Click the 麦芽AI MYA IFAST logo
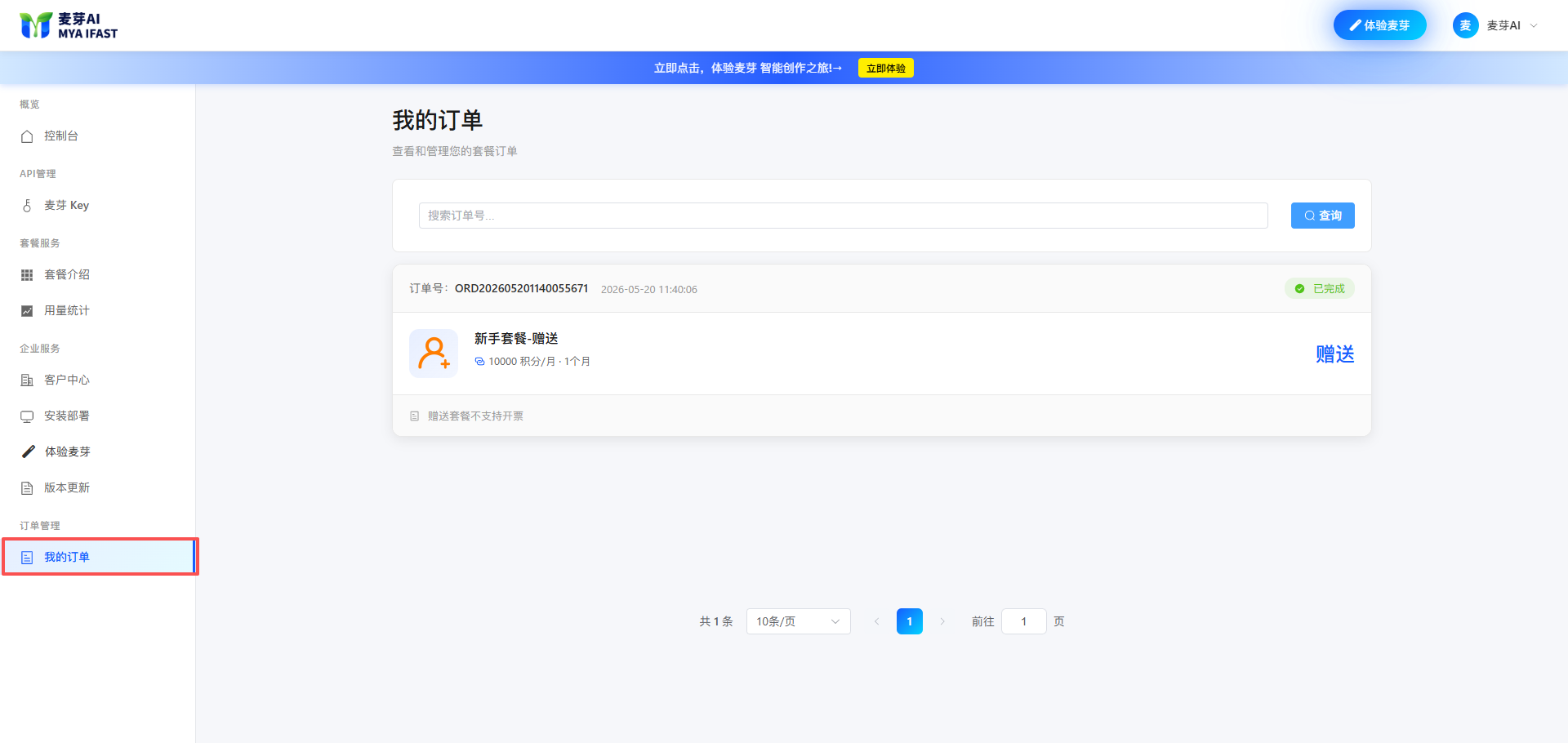The width and height of the screenshot is (1568, 743). pos(69,25)
